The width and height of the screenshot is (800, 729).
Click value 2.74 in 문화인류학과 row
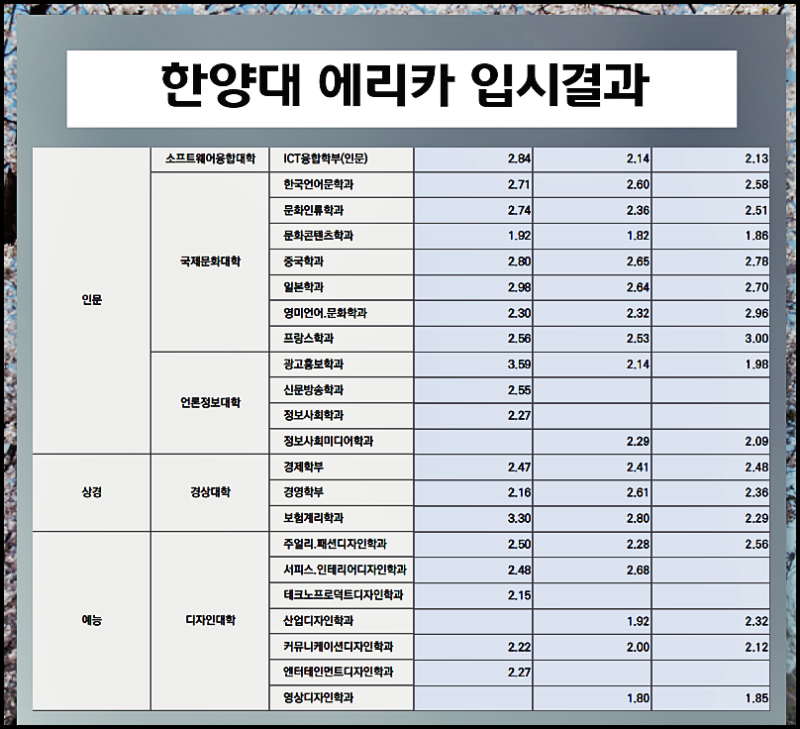[519, 210]
